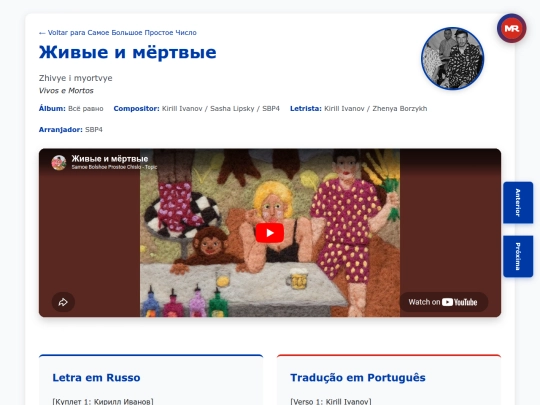The image size is (540, 405).
Task: Click lyricist names Kirill Ivanov / Zhenya Borzykh
Action: click(376, 109)
